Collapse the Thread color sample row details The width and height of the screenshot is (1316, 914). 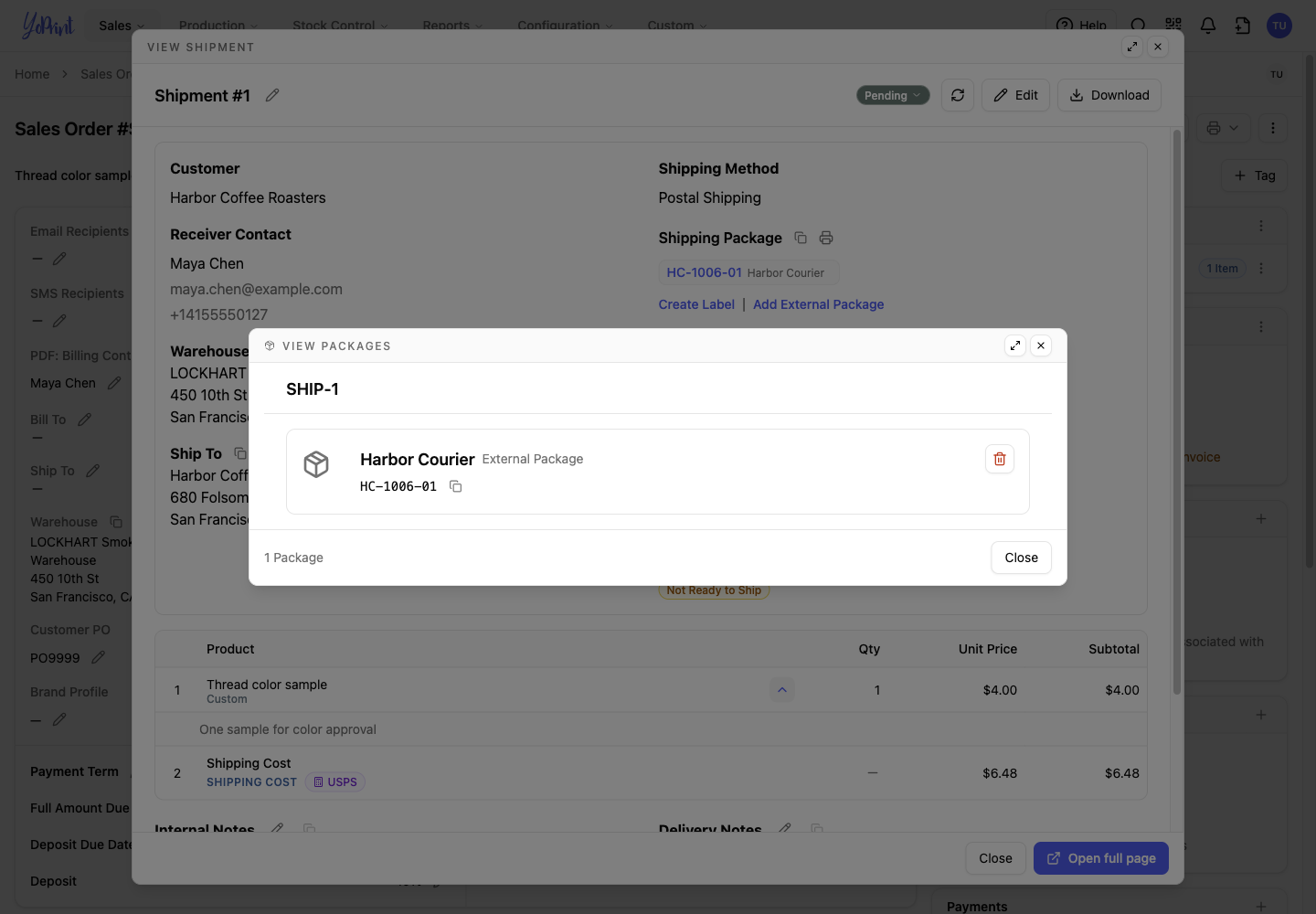[x=782, y=690]
